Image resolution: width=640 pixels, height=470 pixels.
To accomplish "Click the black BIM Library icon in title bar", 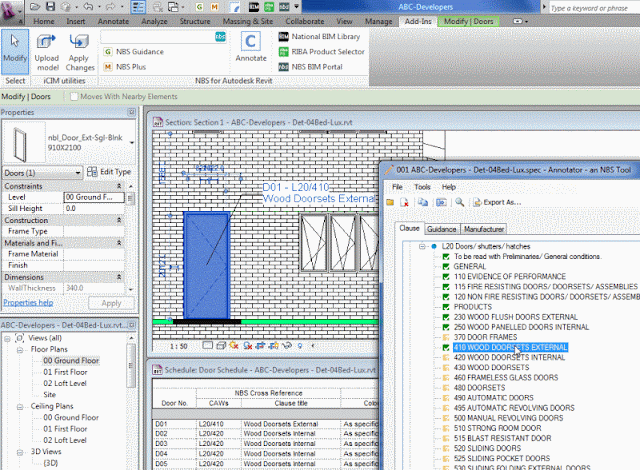I will 253,7.
